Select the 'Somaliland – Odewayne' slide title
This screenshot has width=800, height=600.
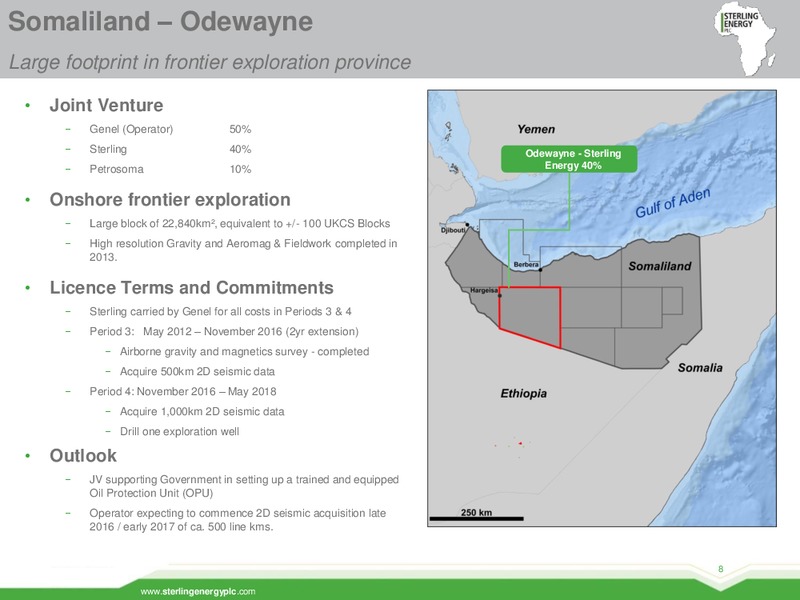point(160,21)
